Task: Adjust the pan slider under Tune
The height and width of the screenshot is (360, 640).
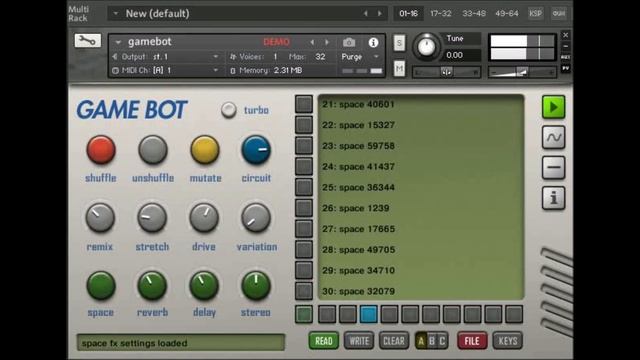Action: point(446,72)
